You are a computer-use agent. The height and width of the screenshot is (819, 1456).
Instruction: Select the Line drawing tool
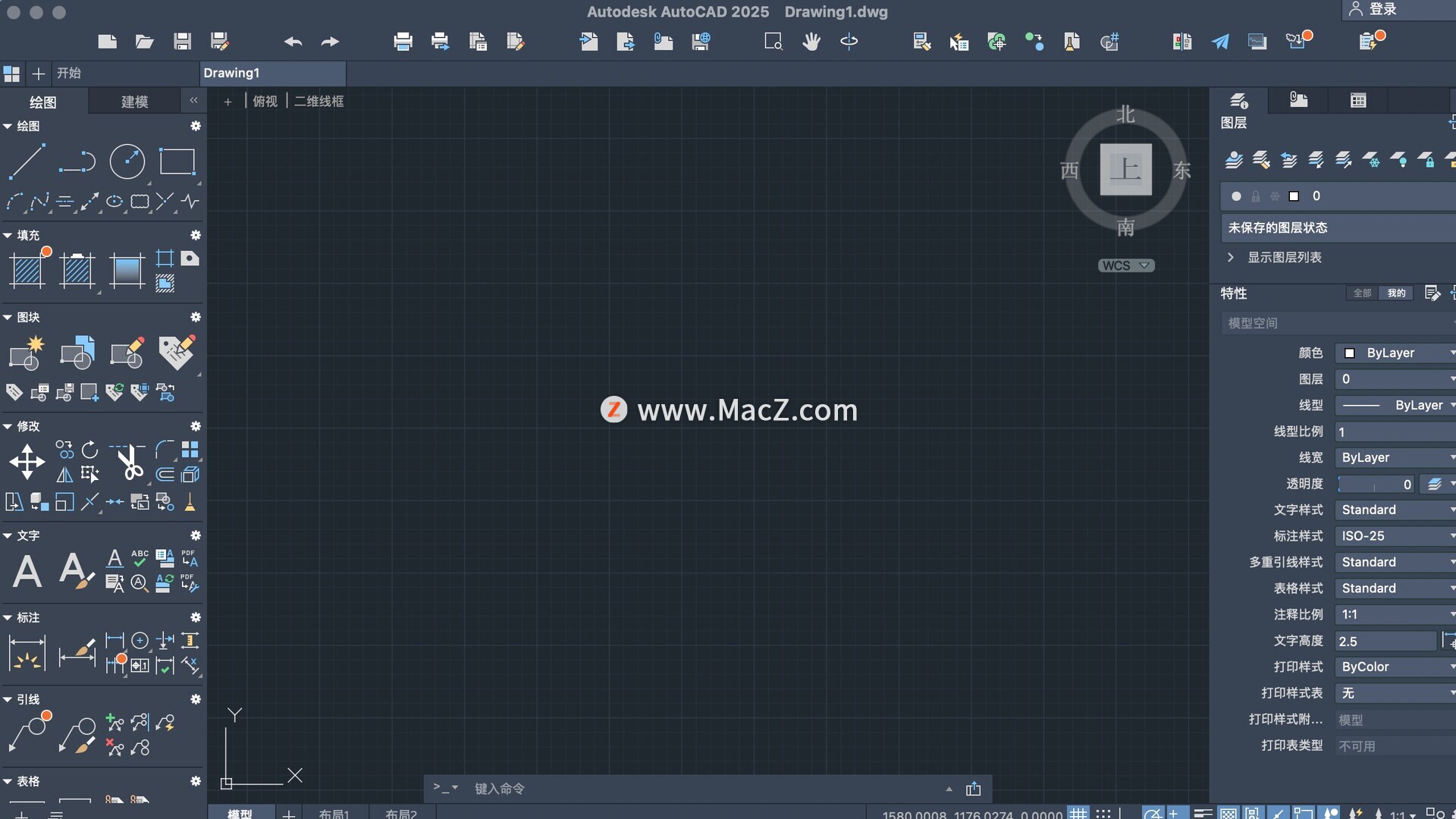click(x=27, y=162)
